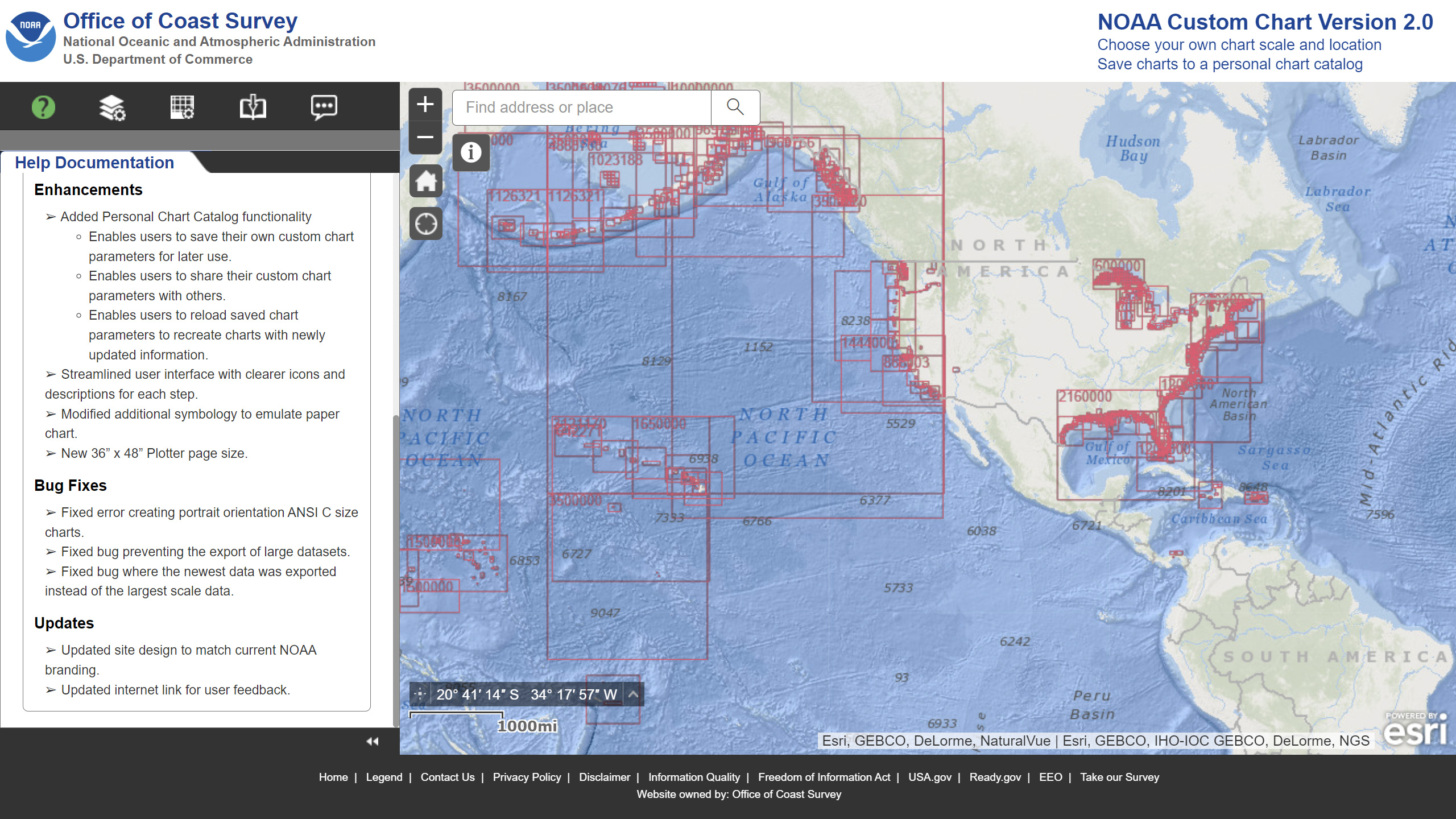Click the National Oceanic and Atmospheric Administration text
Image resolution: width=1456 pixels, height=819 pixels.
click(220, 42)
